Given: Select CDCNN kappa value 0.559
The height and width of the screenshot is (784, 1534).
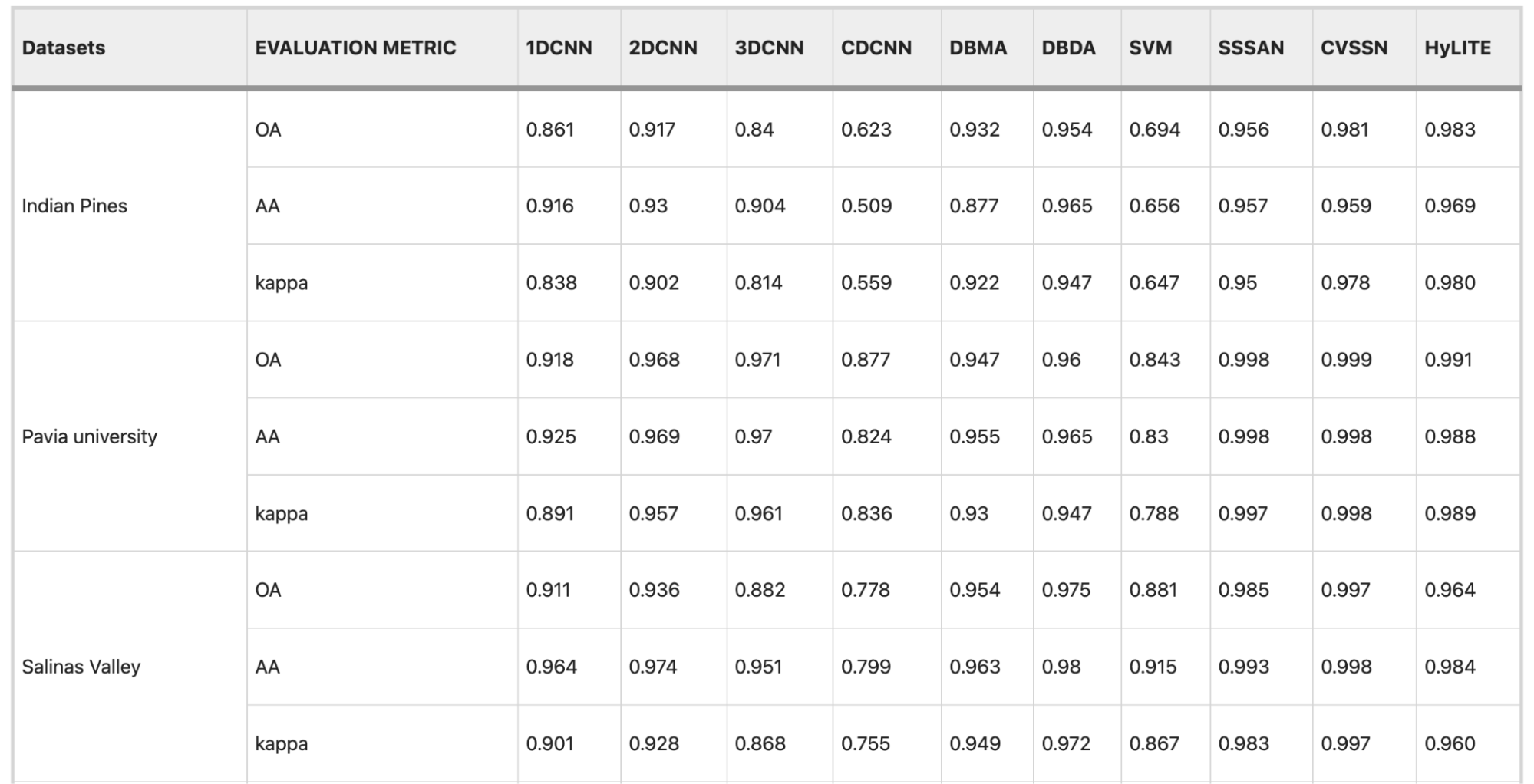Looking at the screenshot, I should point(866,283).
